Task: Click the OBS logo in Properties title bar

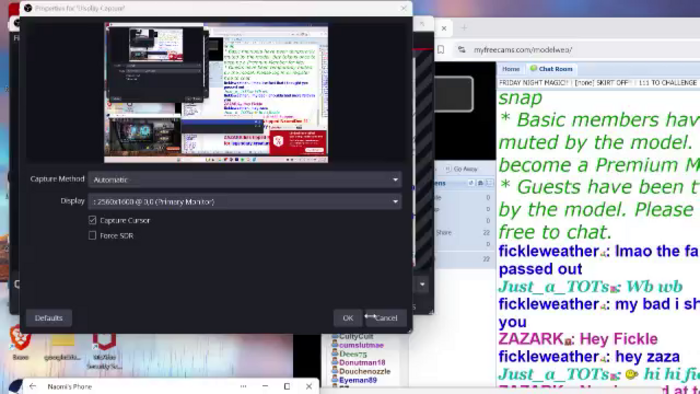Action: (x=28, y=8)
